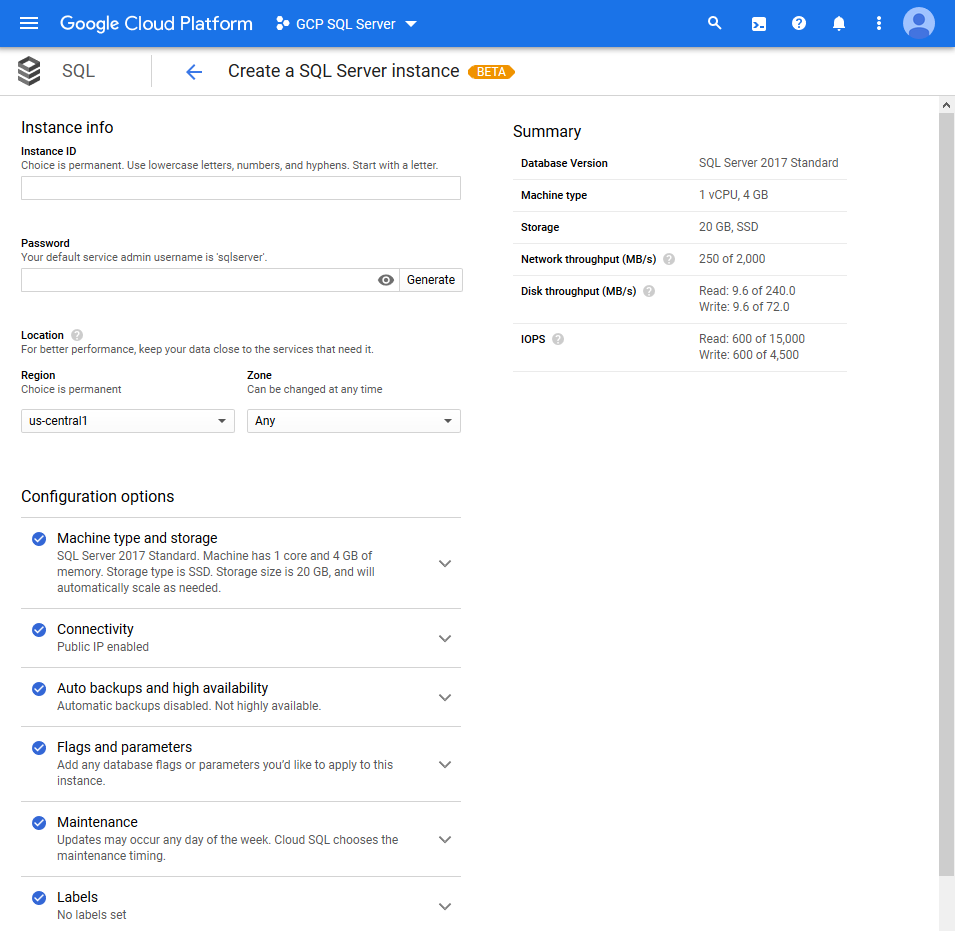Click the scrollbar up arrow
Viewport: 955px width, 931px height.
click(x=946, y=105)
